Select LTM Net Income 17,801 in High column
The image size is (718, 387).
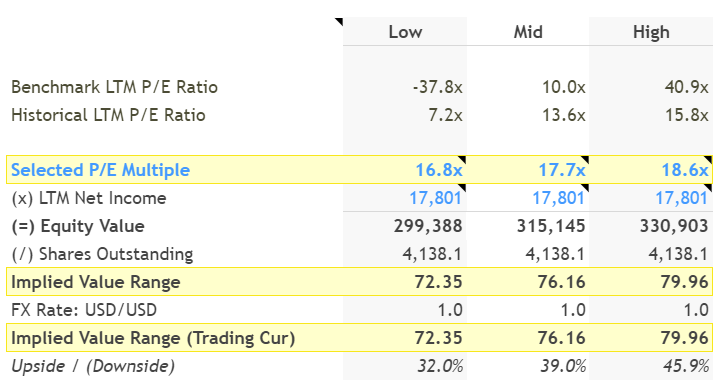pos(681,198)
